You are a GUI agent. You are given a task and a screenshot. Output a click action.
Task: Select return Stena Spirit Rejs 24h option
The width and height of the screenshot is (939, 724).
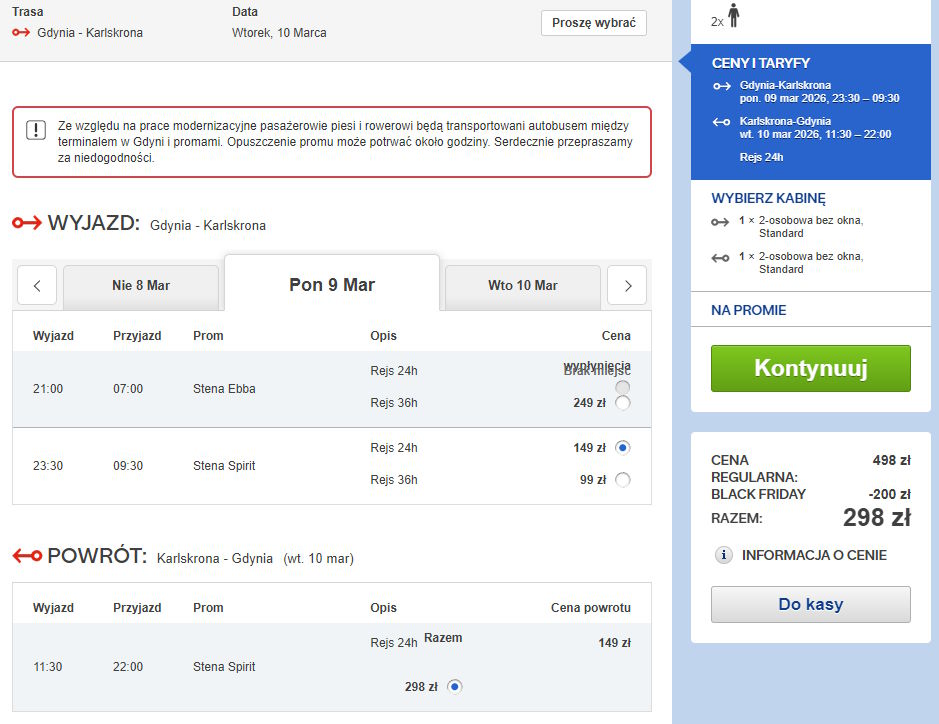[455, 686]
